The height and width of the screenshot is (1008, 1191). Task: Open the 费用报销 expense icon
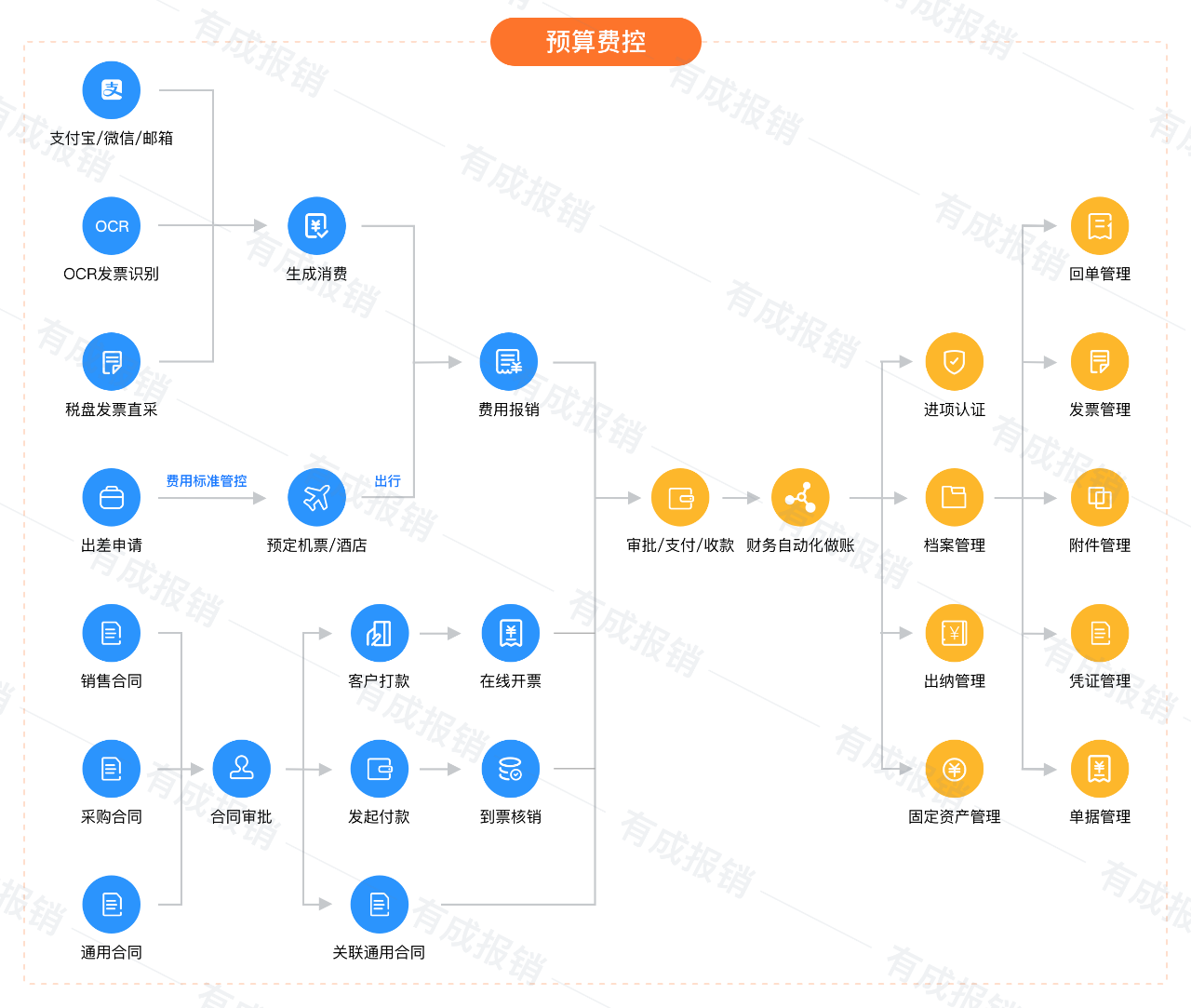pyautogui.click(x=509, y=362)
